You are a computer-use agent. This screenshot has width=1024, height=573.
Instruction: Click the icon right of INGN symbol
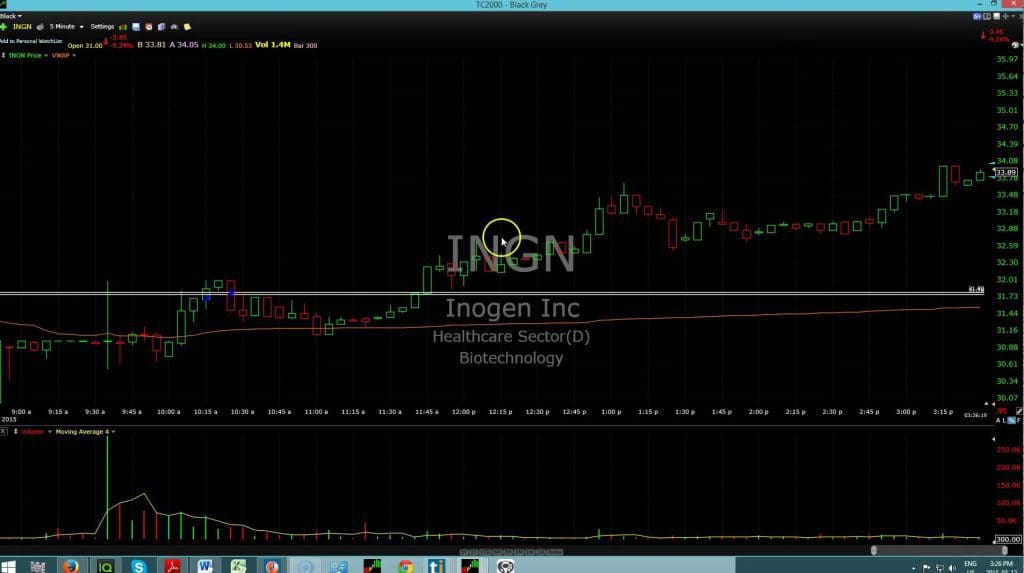pyautogui.click(x=40, y=27)
